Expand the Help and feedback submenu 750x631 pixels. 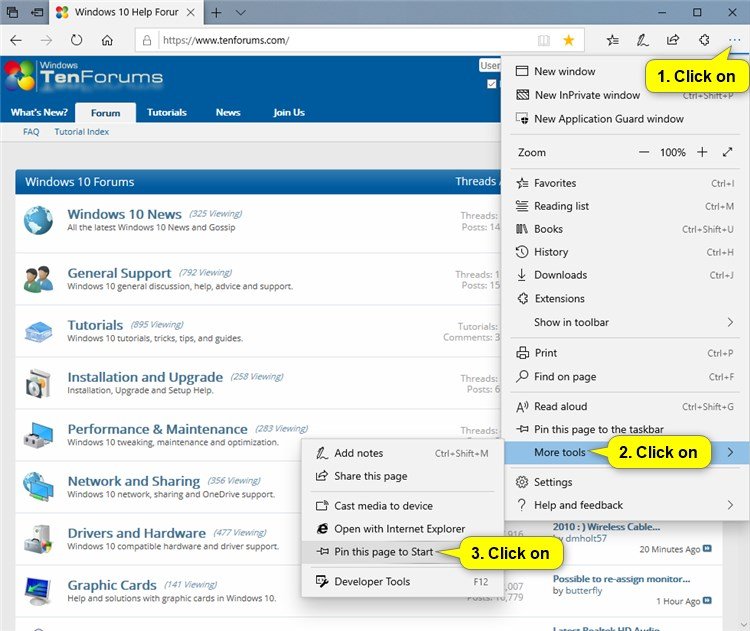(x=730, y=505)
